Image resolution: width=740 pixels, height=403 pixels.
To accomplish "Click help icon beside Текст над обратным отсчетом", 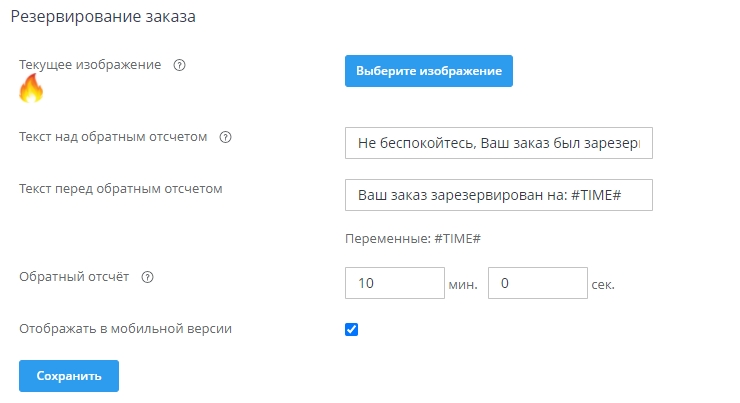I will click(225, 138).
